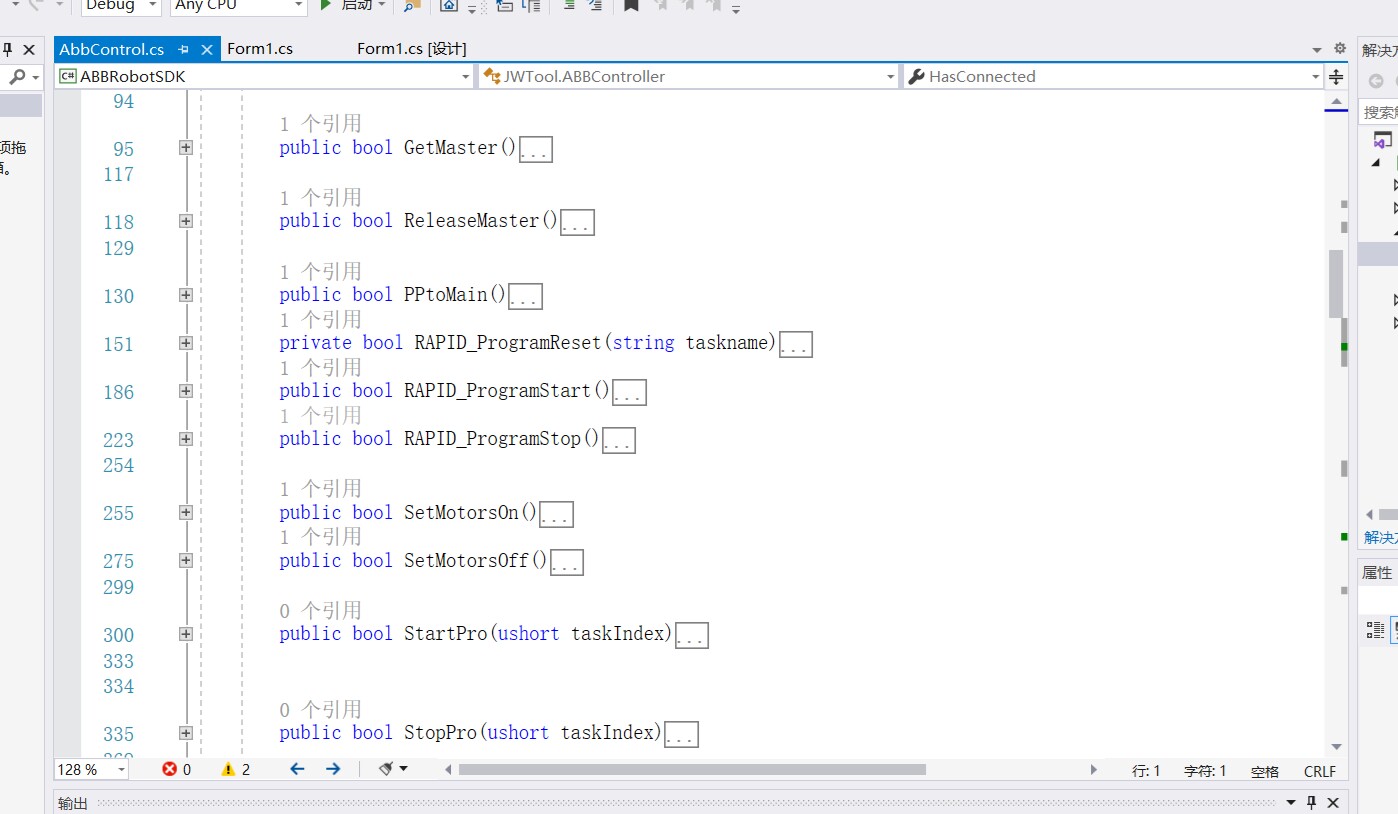Switch to the Form1.cs tab
This screenshot has width=1398, height=814.
click(x=260, y=49)
